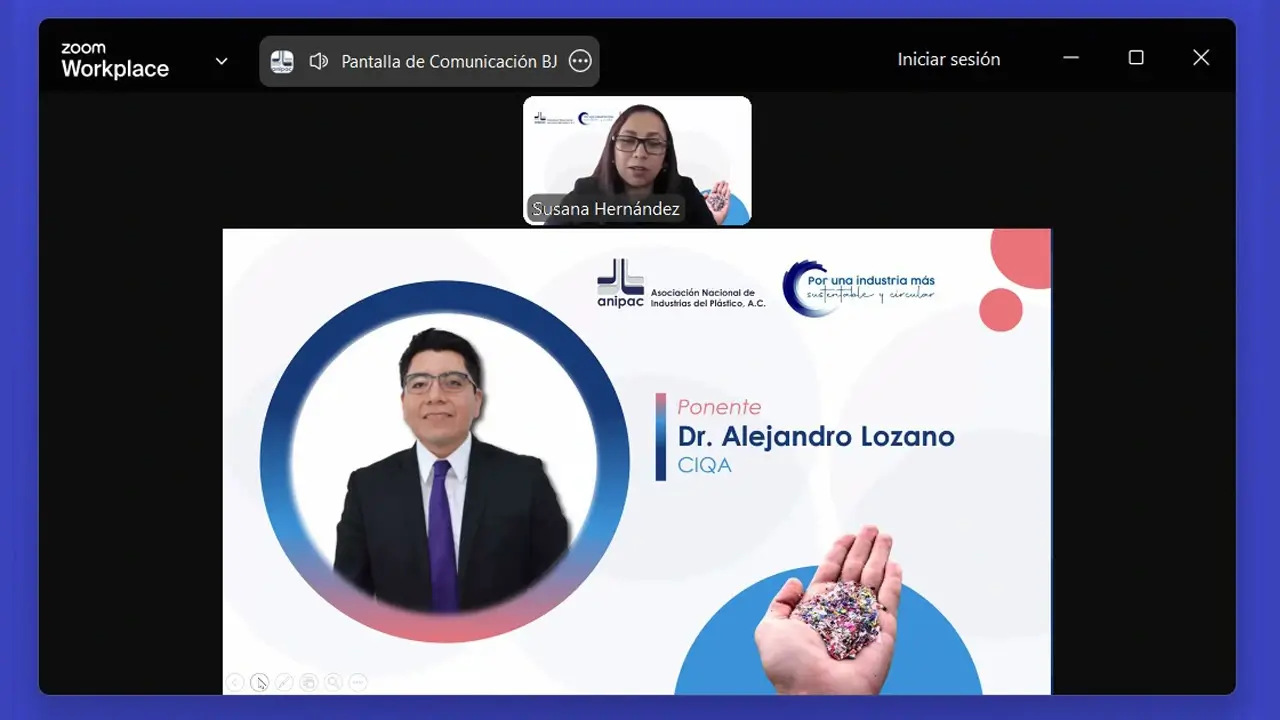The width and height of the screenshot is (1280, 720).
Task: Click the Zoom Workplace logo
Action: [113, 59]
